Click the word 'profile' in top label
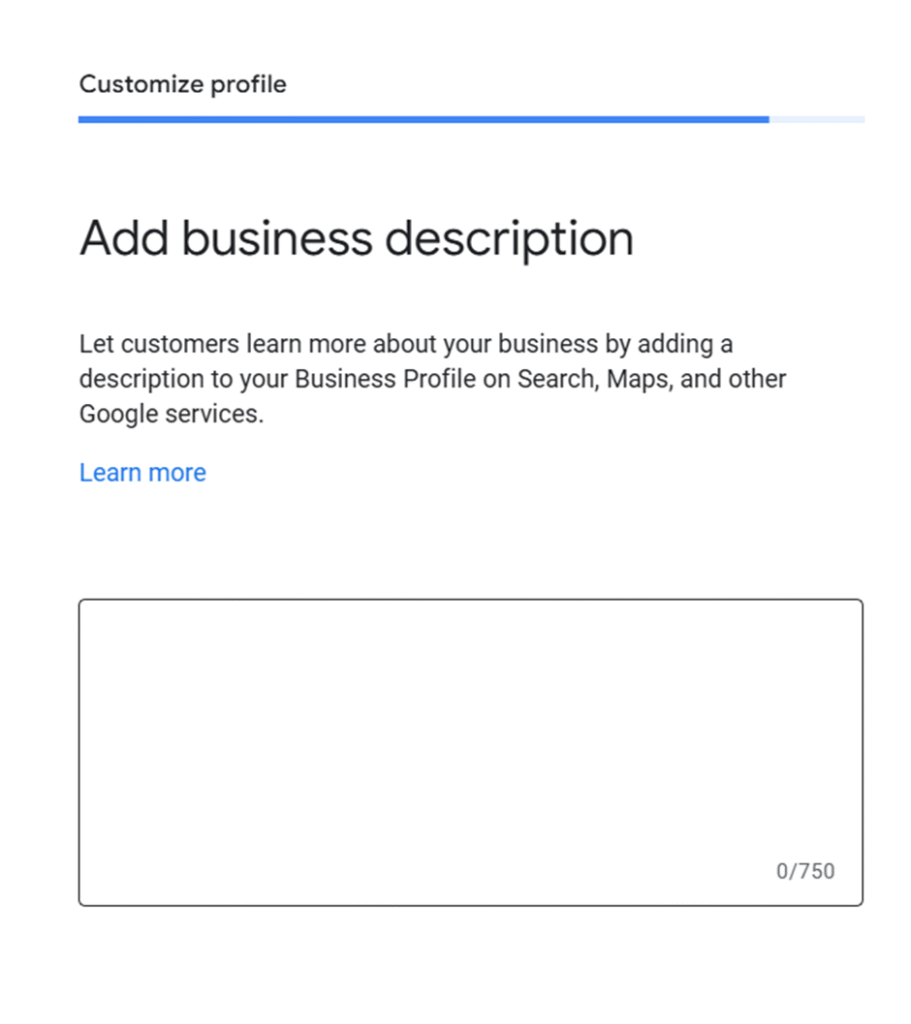Viewport: 911px width, 1024px height. pyautogui.click(x=250, y=84)
